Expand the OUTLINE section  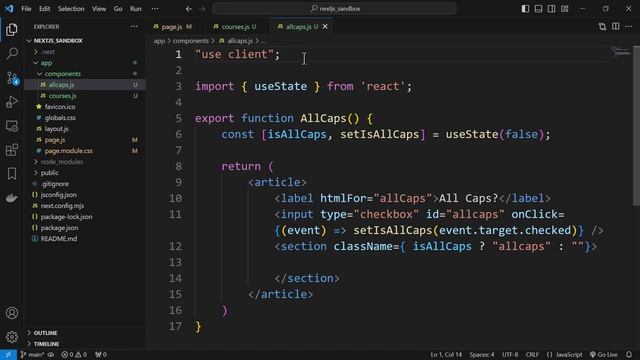tap(45, 333)
